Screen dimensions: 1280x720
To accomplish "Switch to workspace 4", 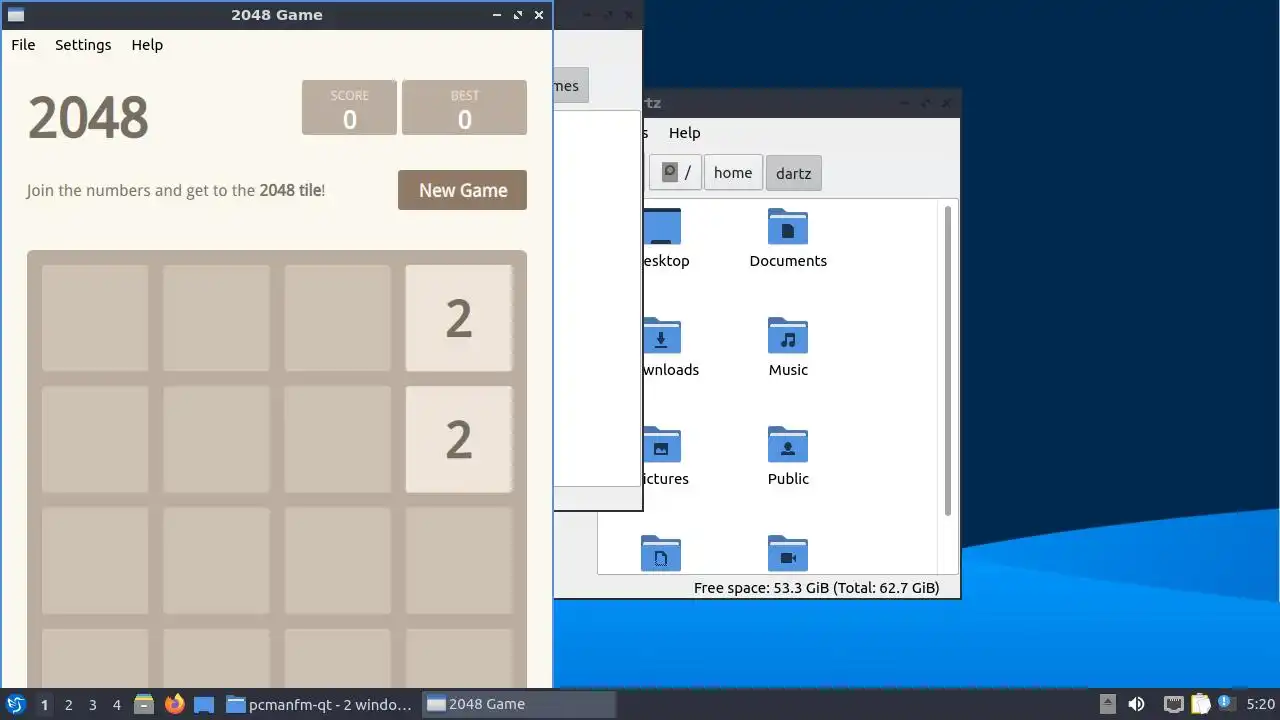I will click(x=117, y=704).
